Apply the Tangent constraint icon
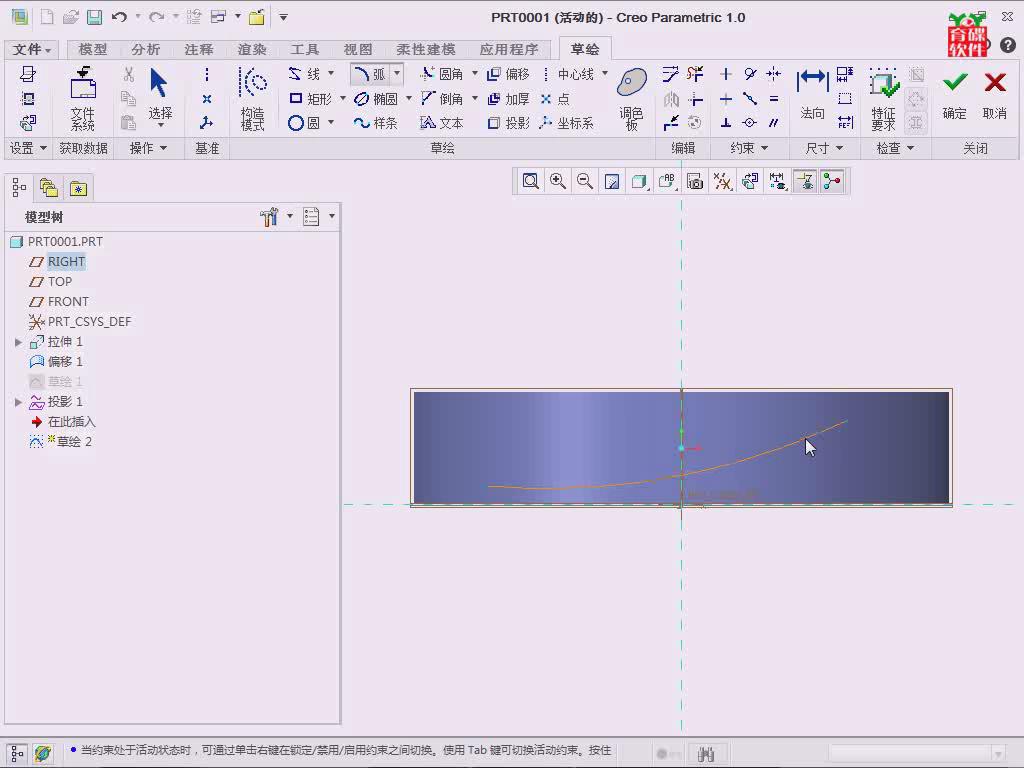The height and width of the screenshot is (768, 1024). pos(750,74)
